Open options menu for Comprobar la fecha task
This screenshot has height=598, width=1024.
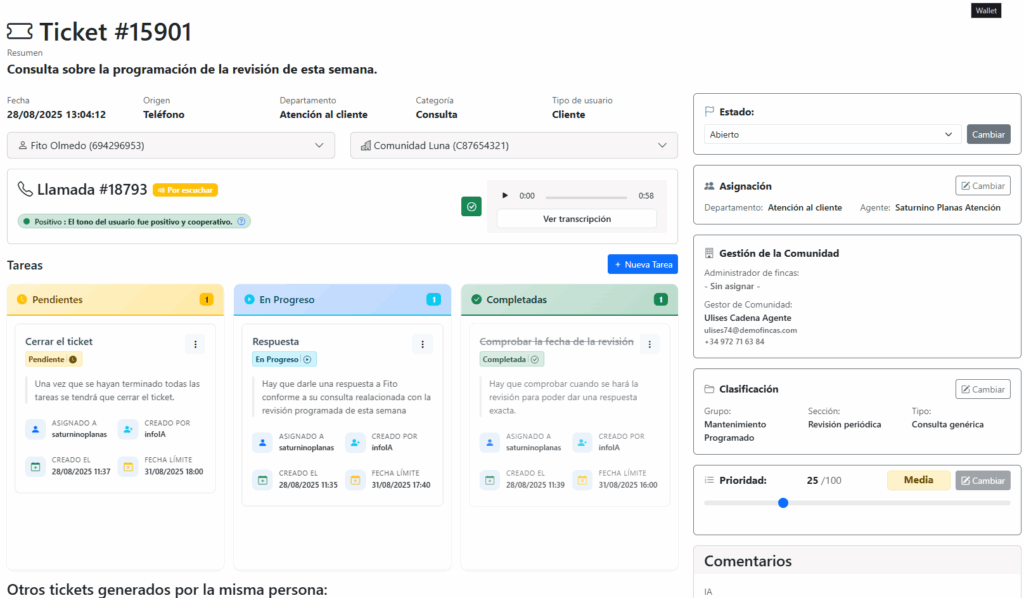click(x=650, y=344)
